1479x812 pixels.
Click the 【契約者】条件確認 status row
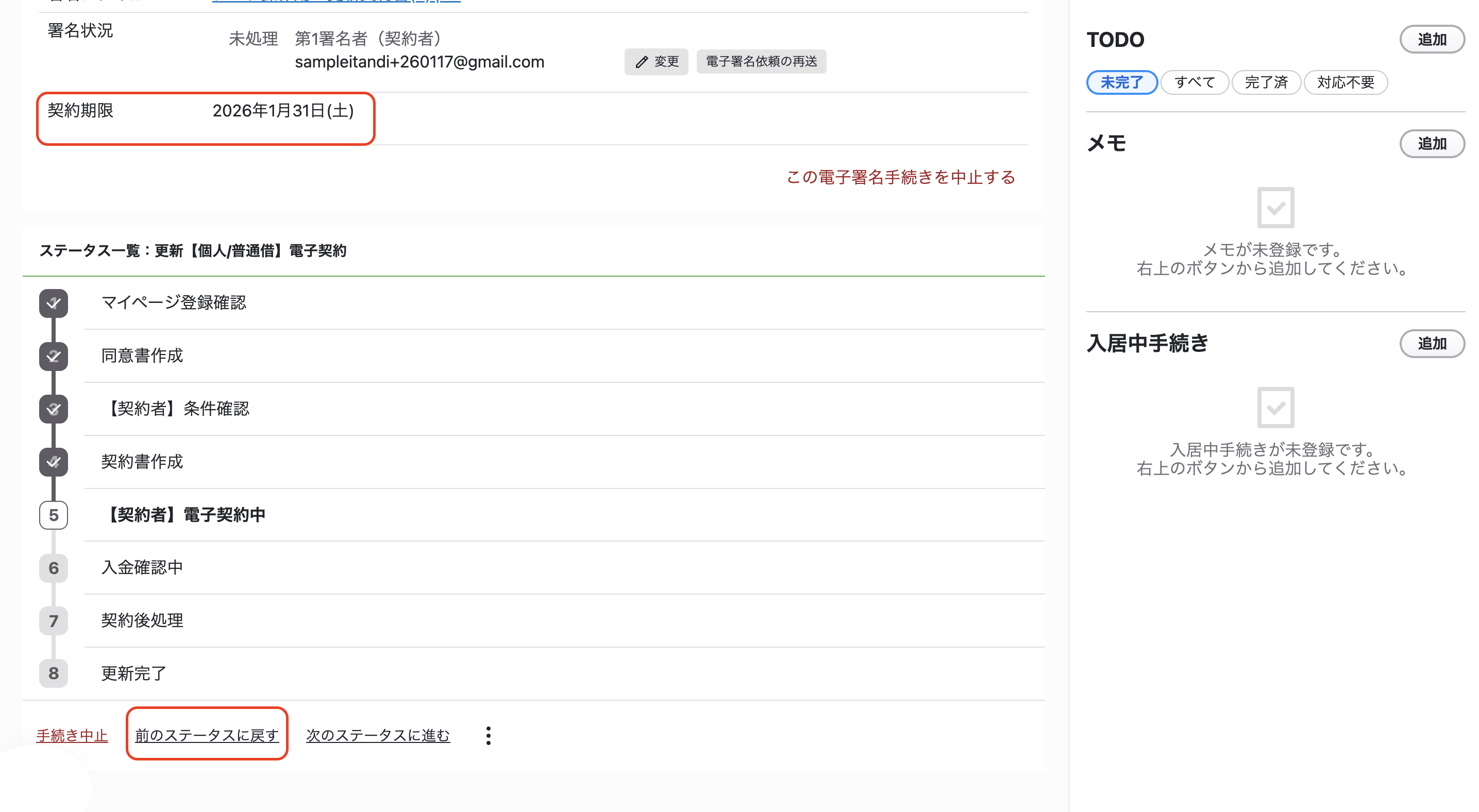(564, 409)
